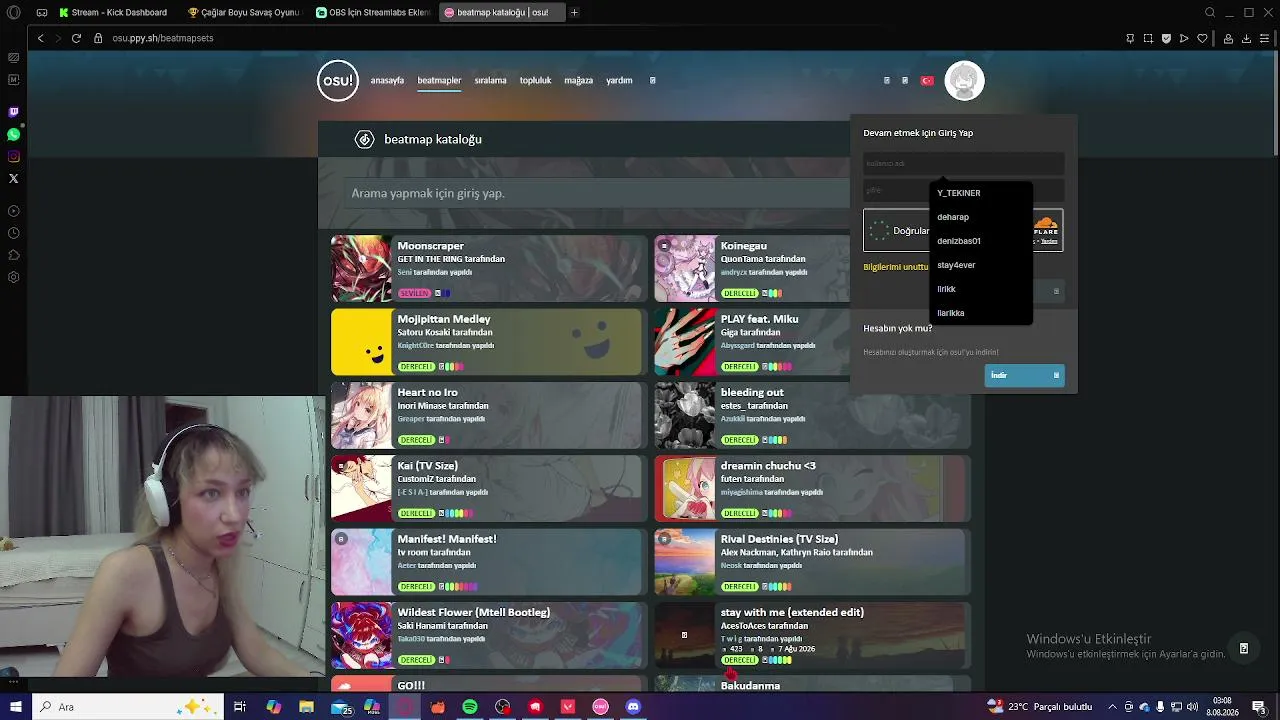Open Manifest! Manifest! beatmap
Screen dimensions: 1280x720
pos(489,562)
